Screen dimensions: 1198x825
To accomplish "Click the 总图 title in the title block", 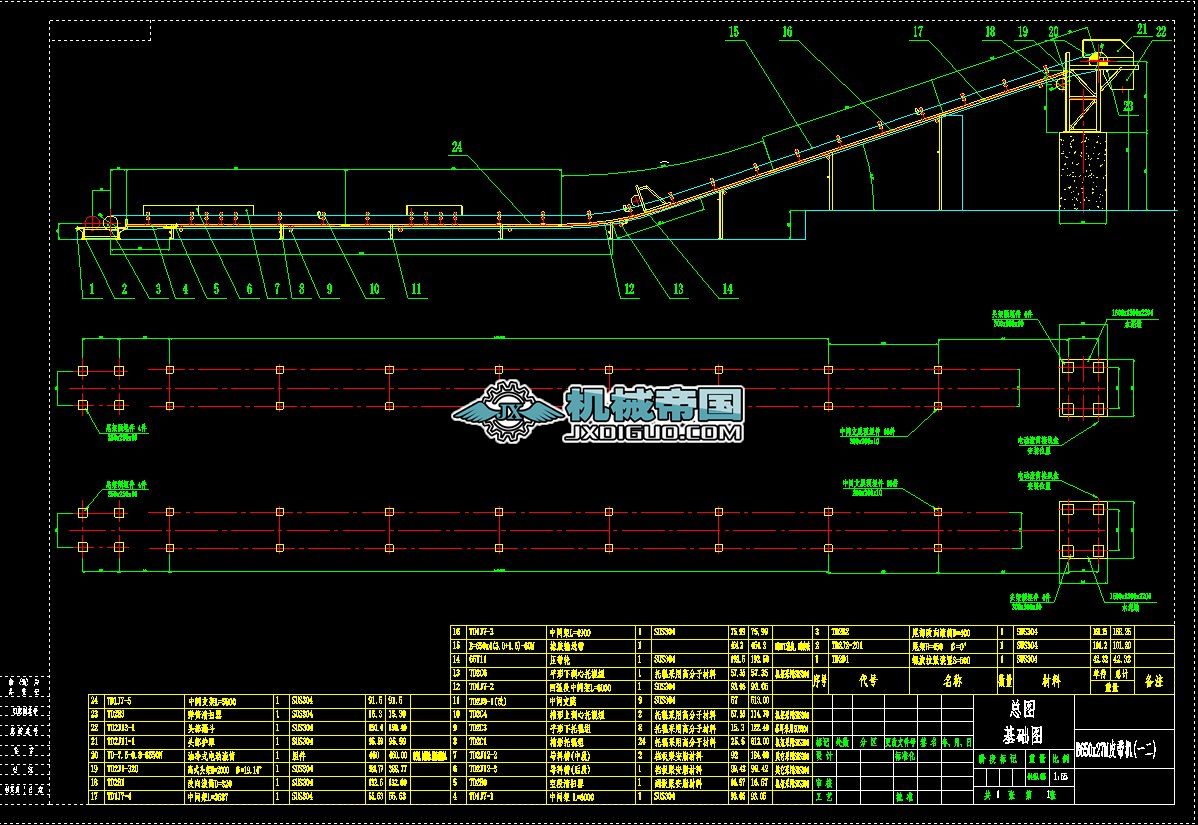I will 1022,710.
